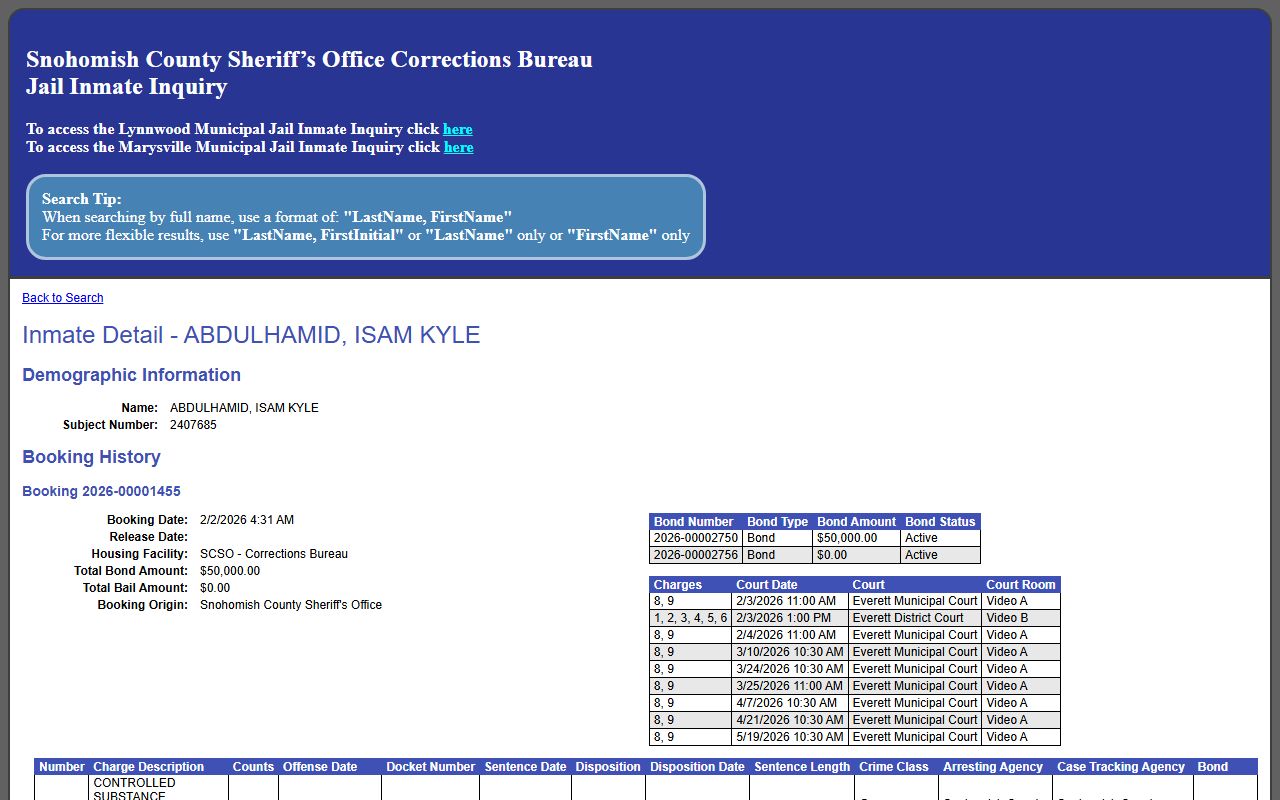Click court date 2/3/2026 1:00 PM
Screen dimensions: 1280x800
tap(790, 618)
